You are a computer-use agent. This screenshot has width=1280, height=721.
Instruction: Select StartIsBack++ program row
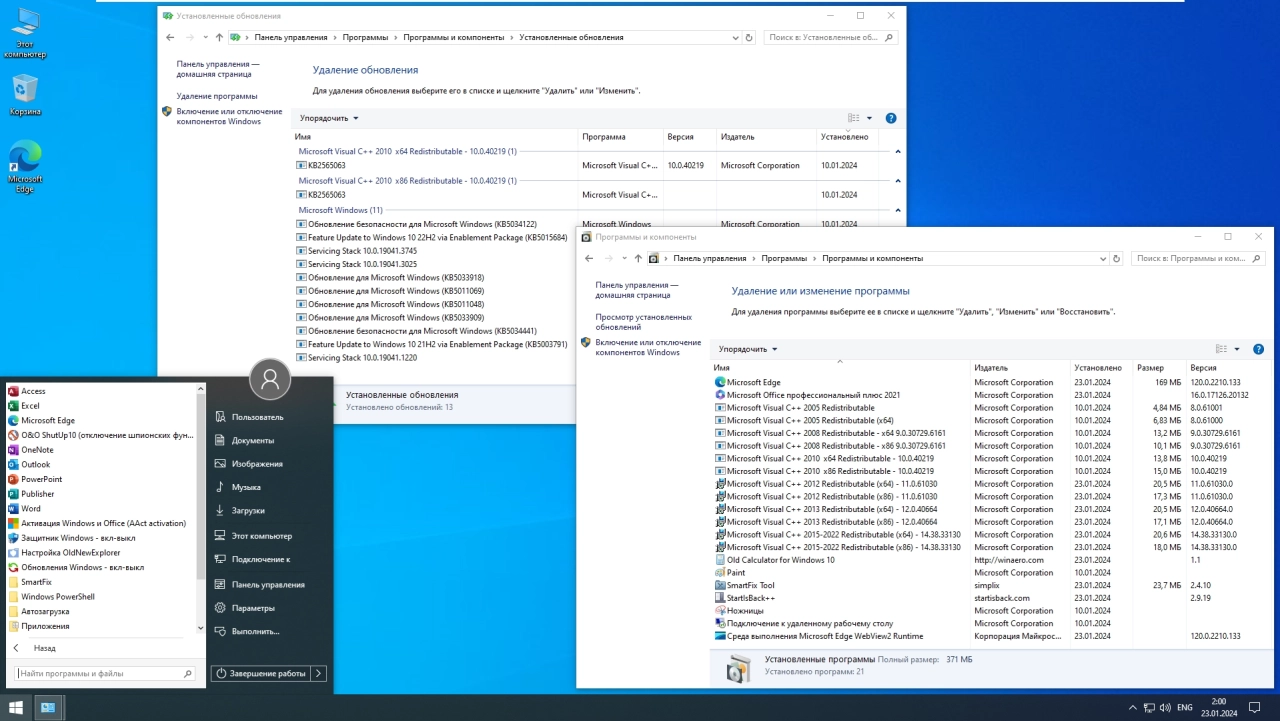pyautogui.click(x=990, y=598)
